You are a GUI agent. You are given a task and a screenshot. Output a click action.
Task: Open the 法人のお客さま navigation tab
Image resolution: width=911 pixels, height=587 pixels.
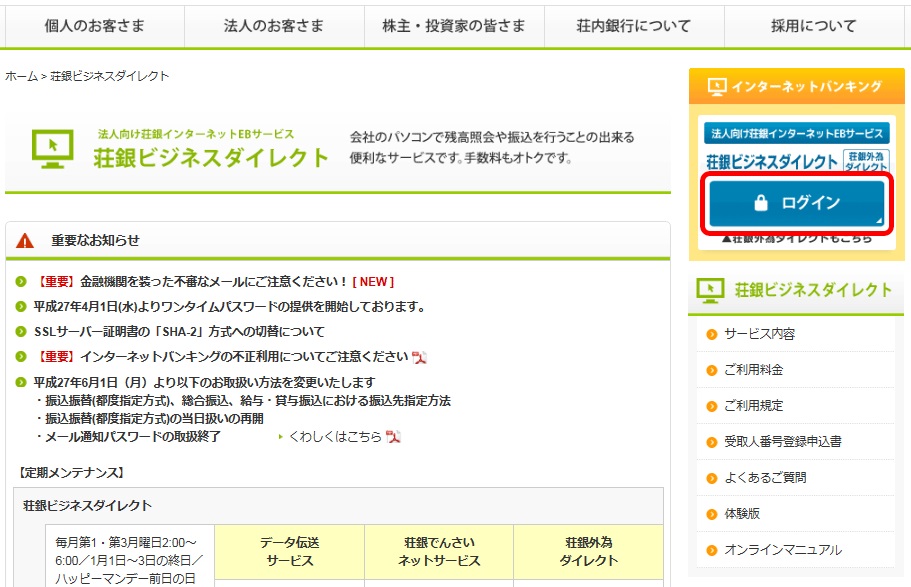274,26
